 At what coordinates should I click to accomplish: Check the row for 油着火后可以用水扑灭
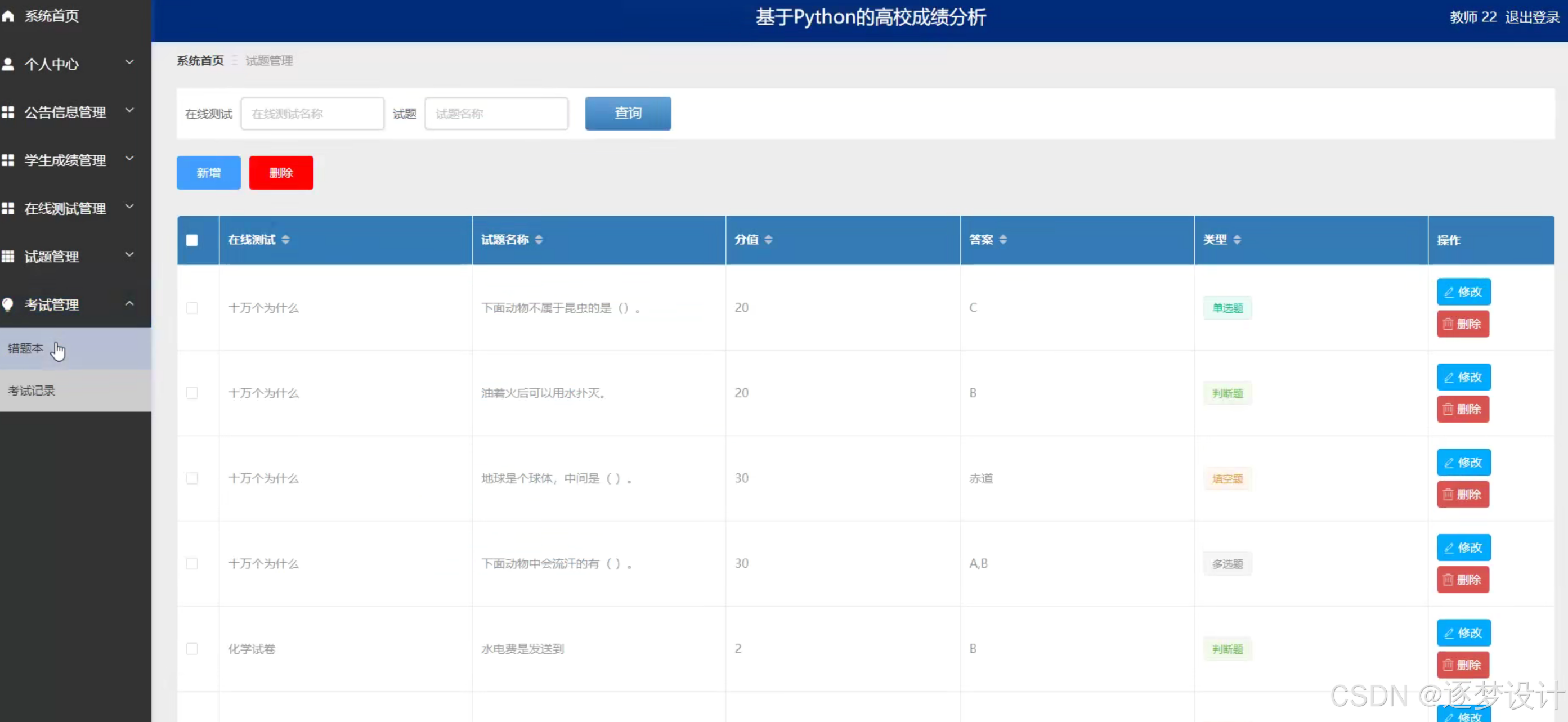click(x=192, y=393)
